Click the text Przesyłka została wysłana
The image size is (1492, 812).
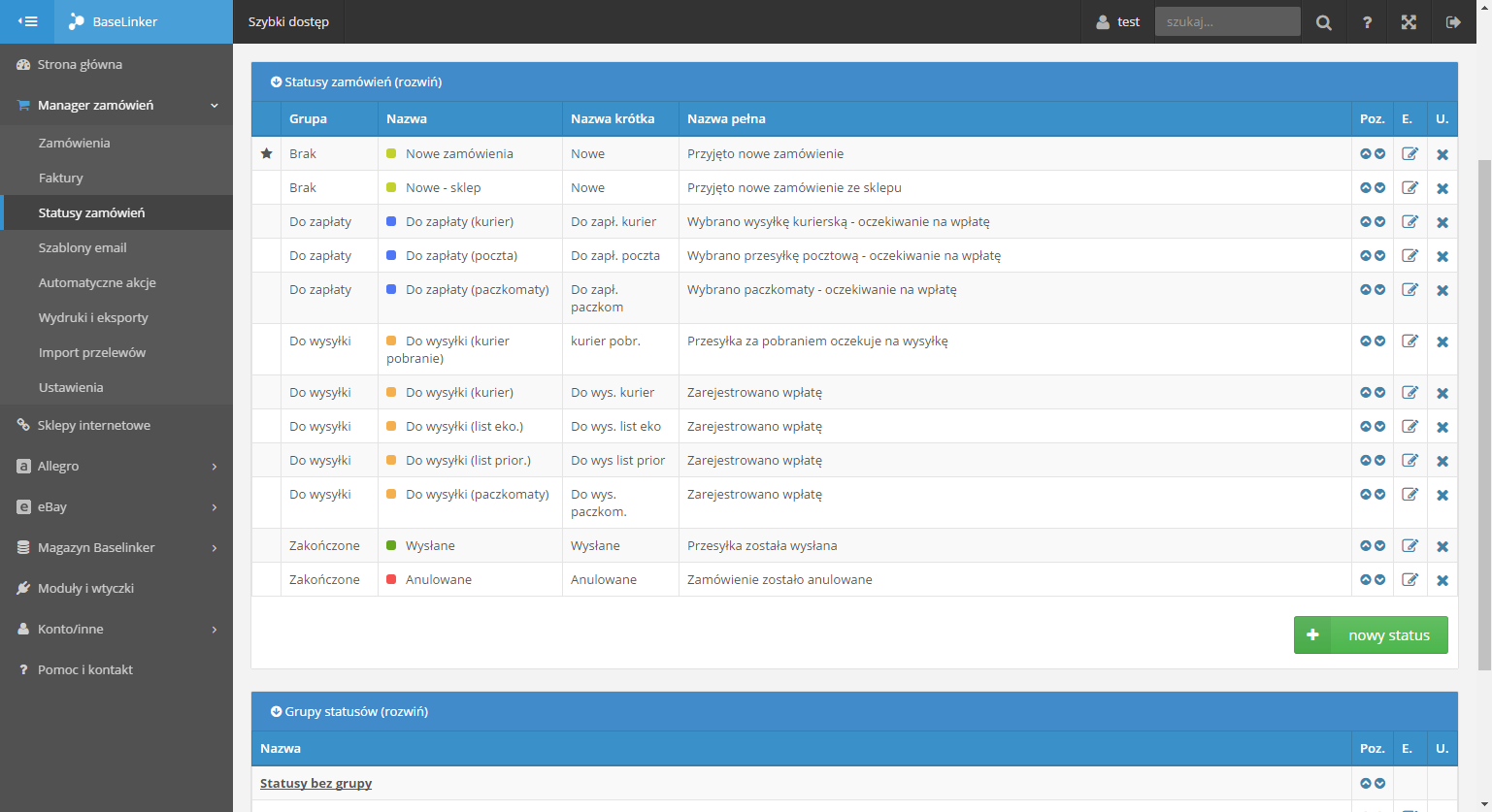[762, 545]
